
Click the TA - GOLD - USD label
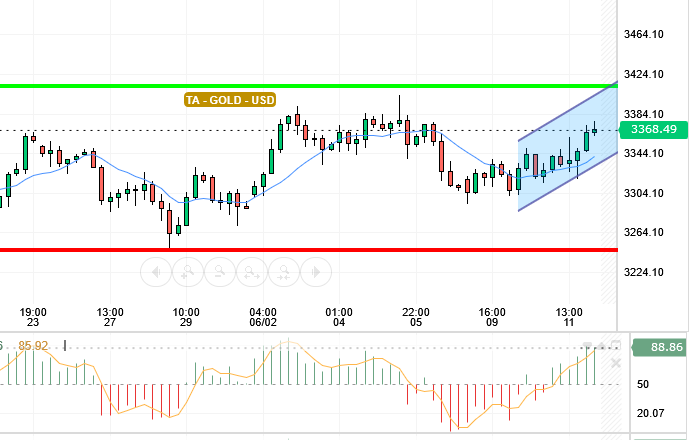(230, 100)
